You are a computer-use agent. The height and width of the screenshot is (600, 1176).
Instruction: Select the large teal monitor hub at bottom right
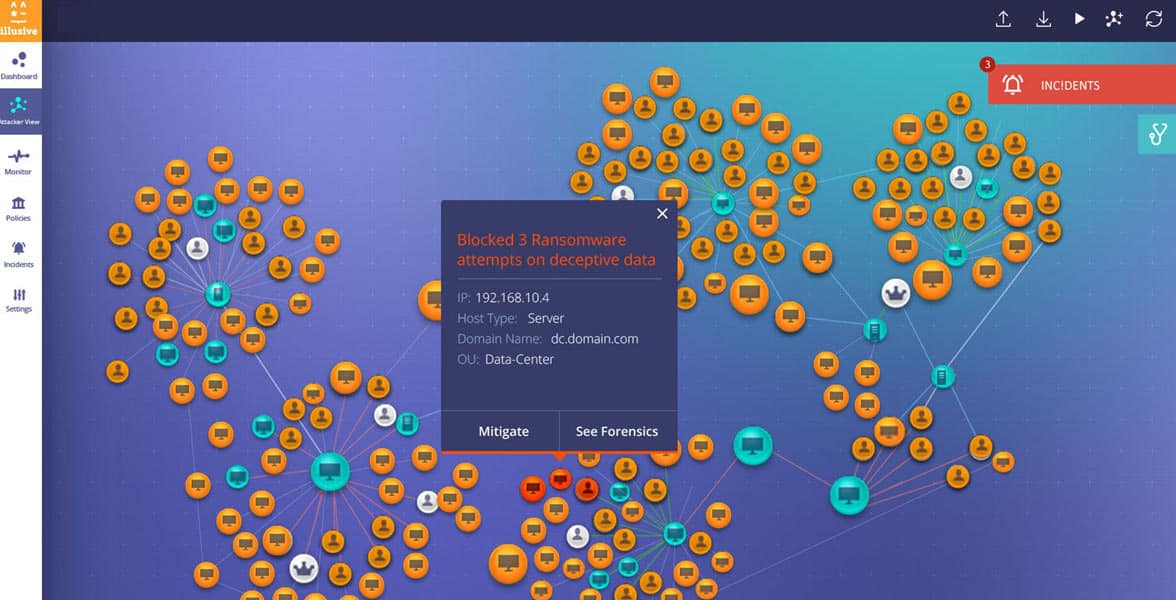tap(849, 495)
